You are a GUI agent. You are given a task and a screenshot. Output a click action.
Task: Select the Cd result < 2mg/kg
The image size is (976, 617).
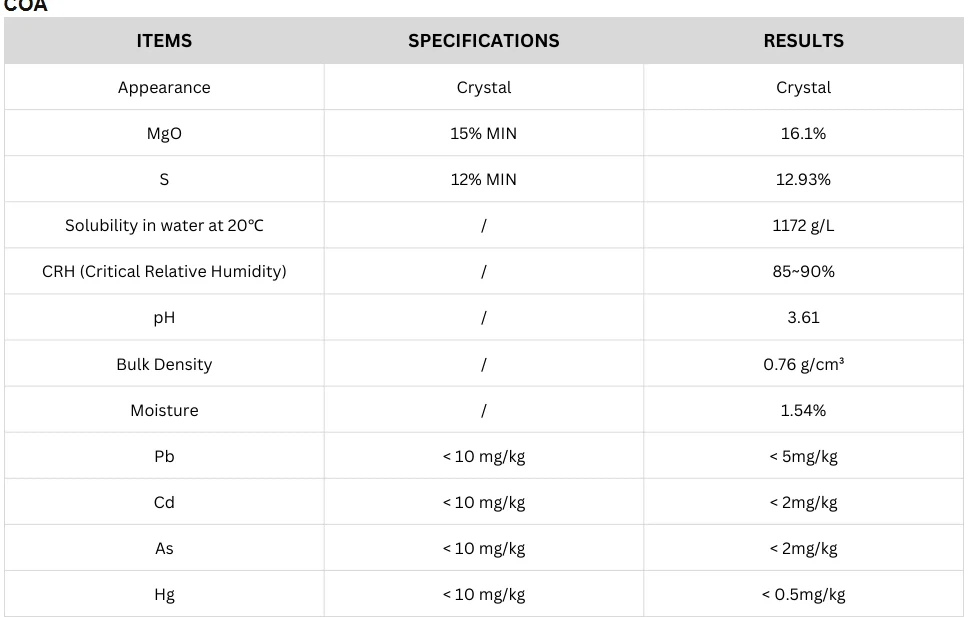[803, 502]
